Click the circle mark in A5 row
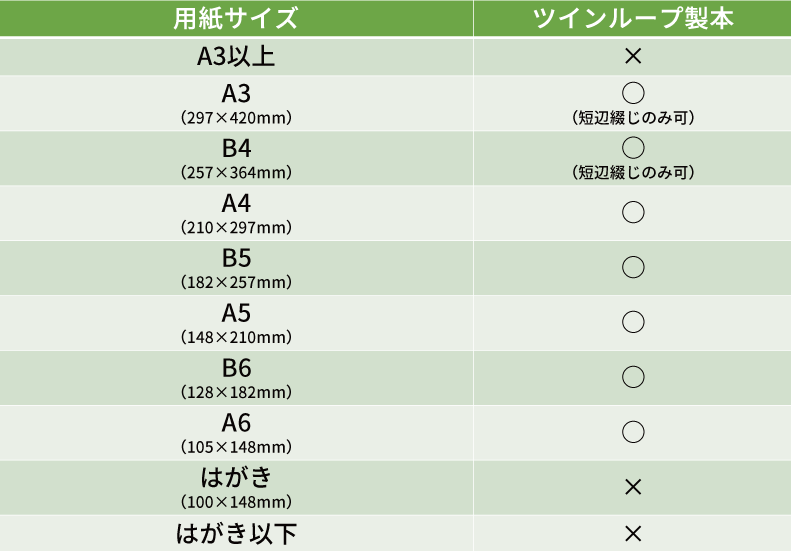The image size is (791, 551). click(632, 322)
